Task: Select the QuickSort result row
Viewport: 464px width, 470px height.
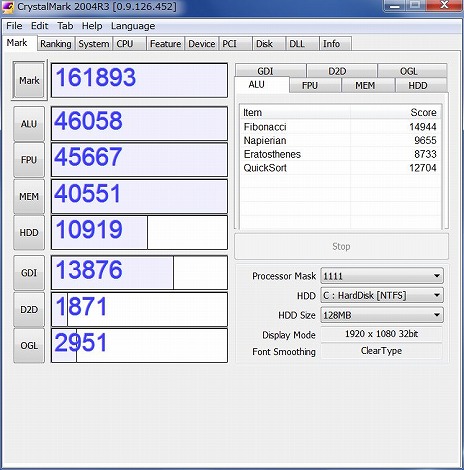Action: pyautogui.click(x=340, y=168)
